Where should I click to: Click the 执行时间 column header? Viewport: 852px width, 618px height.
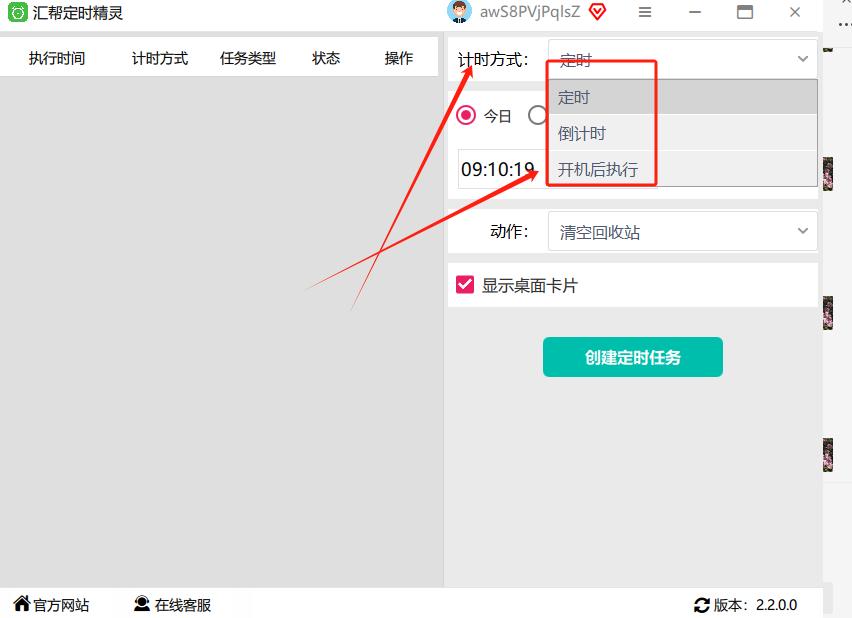[58, 58]
